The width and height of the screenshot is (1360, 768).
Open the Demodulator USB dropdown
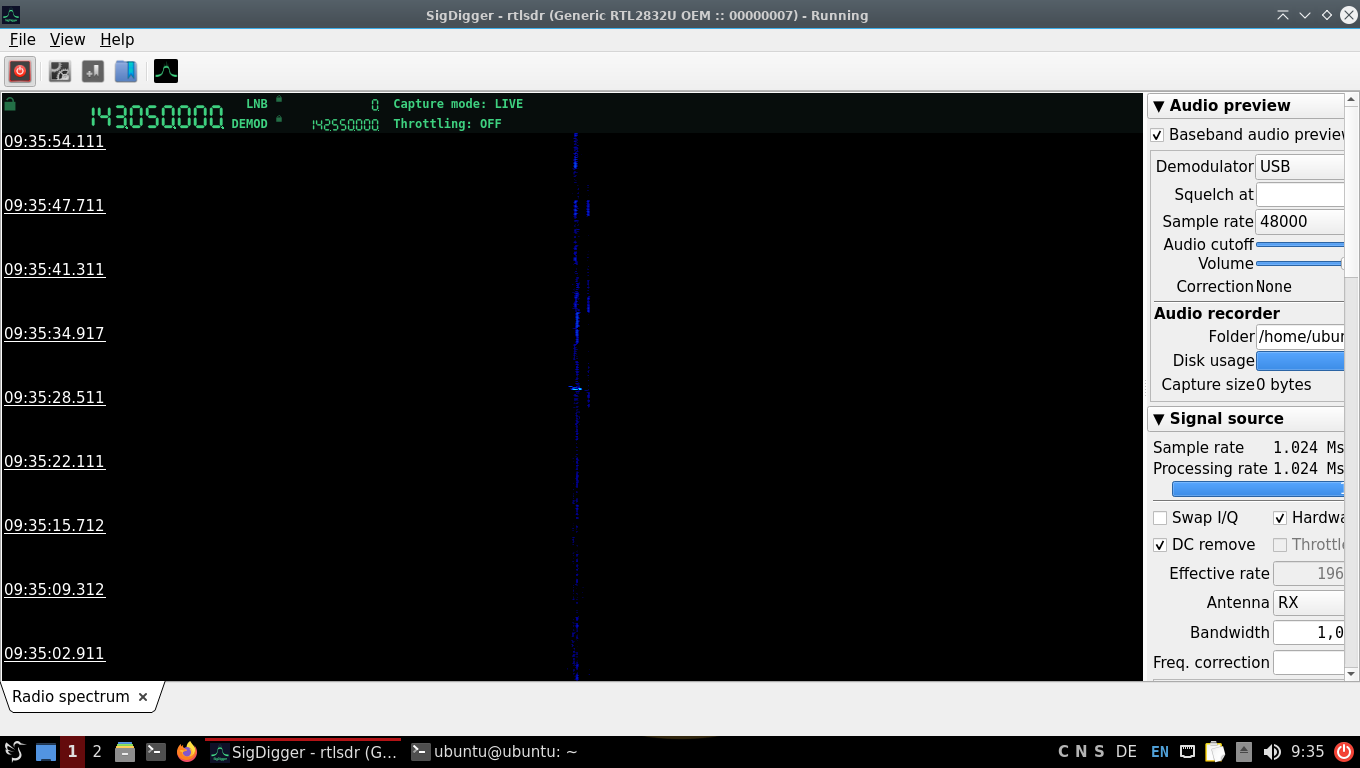(1300, 167)
